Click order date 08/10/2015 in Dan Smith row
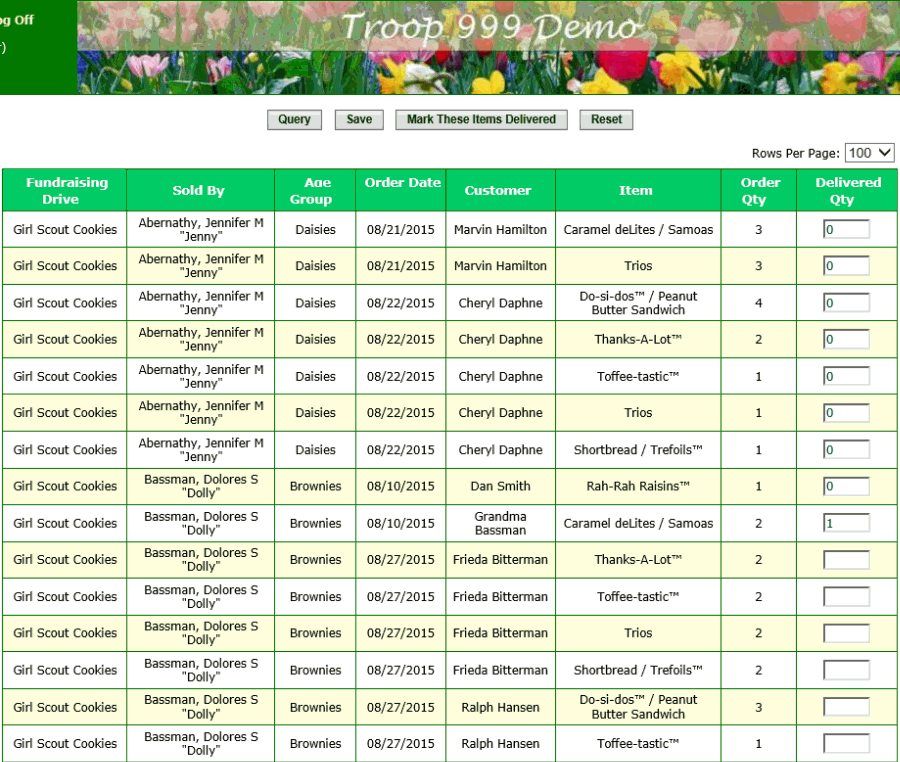This screenshot has width=900, height=762. coord(401,486)
